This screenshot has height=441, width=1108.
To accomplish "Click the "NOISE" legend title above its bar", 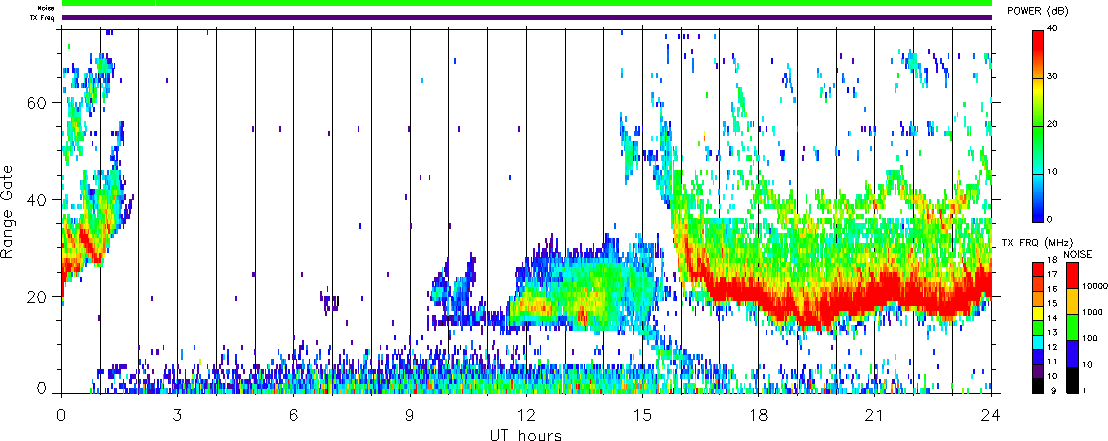I will (x=1078, y=254).
